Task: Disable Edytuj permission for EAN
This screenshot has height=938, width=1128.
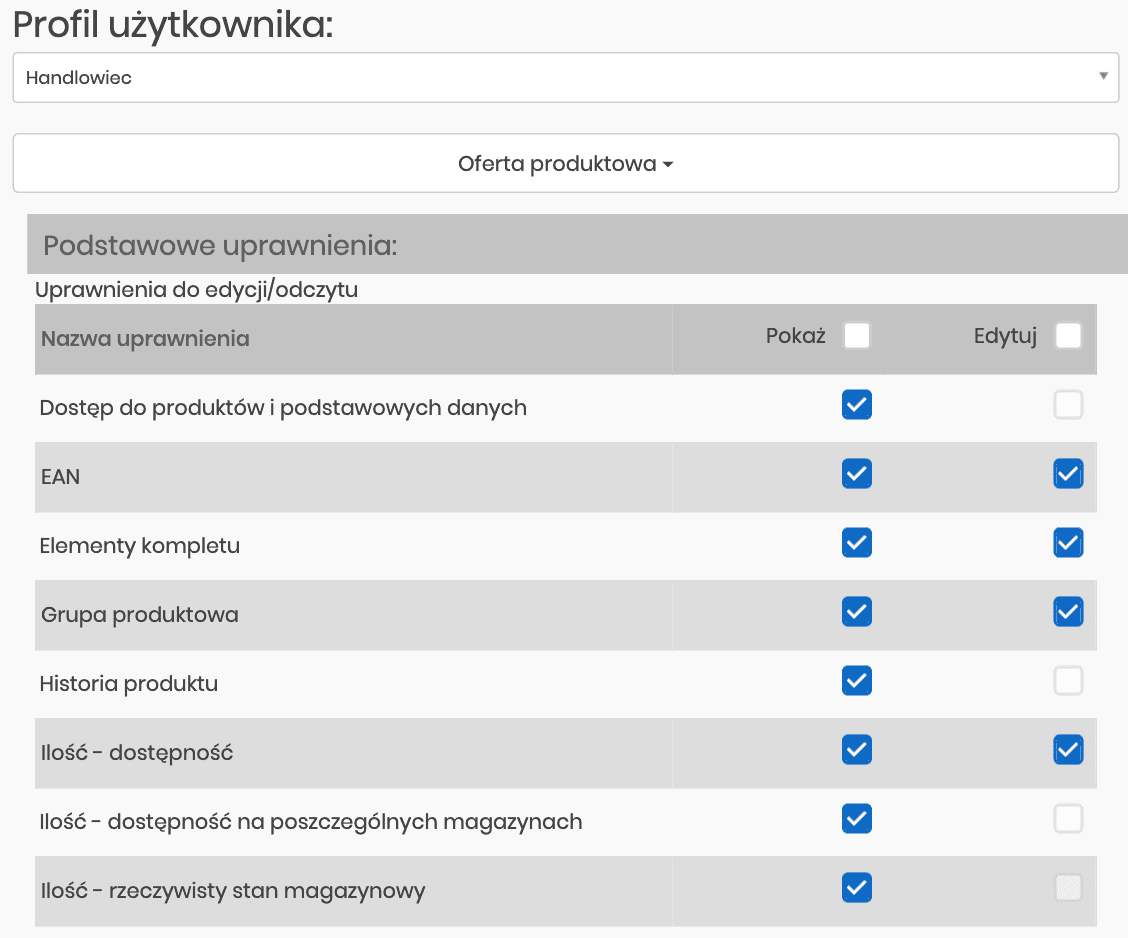Action: click(1068, 474)
